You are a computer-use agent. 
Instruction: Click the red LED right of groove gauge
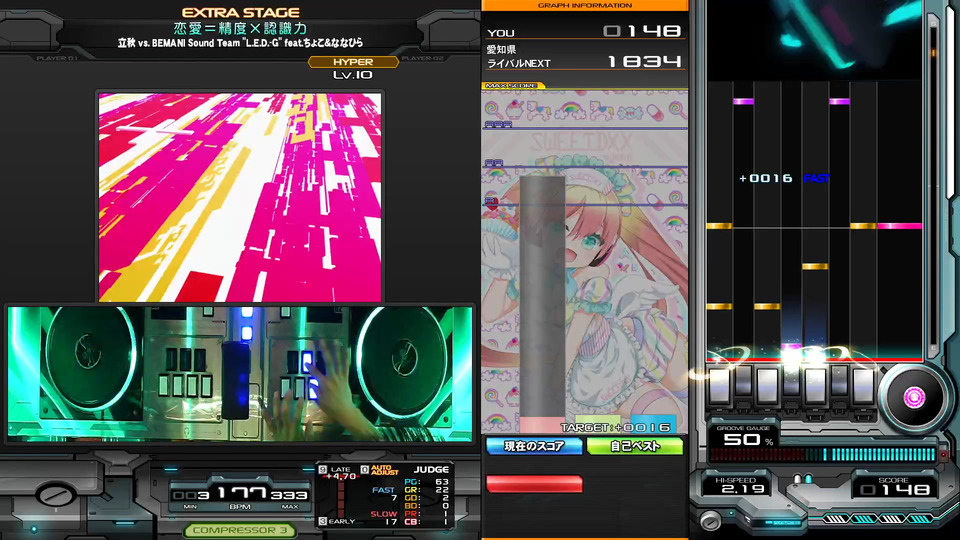[943, 455]
